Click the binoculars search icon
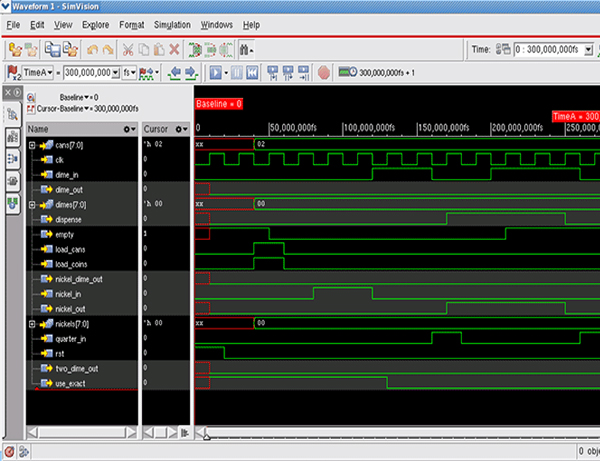The height and width of the screenshot is (461, 600). click(244, 50)
